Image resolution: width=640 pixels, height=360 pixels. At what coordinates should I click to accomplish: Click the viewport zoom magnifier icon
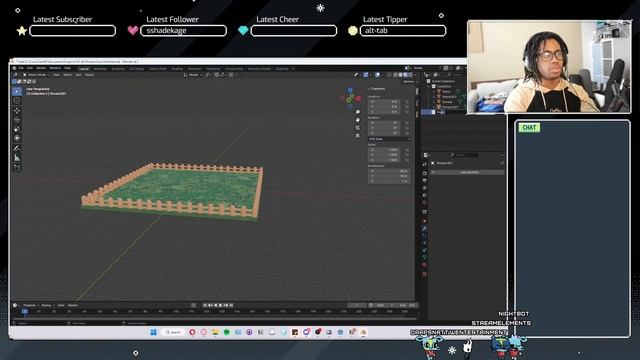point(358,112)
